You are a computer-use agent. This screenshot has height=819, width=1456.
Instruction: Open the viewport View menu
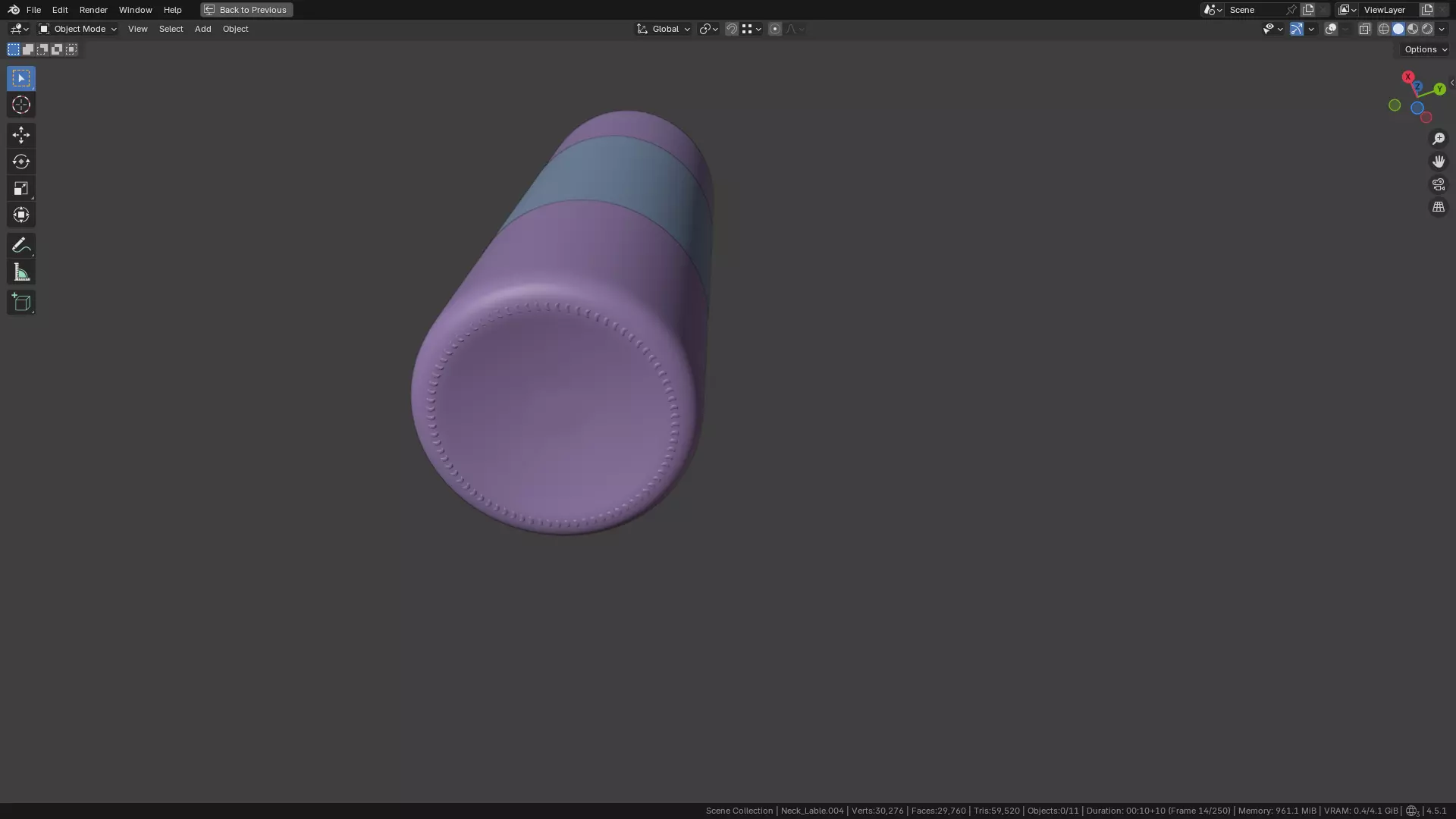[137, 29]
